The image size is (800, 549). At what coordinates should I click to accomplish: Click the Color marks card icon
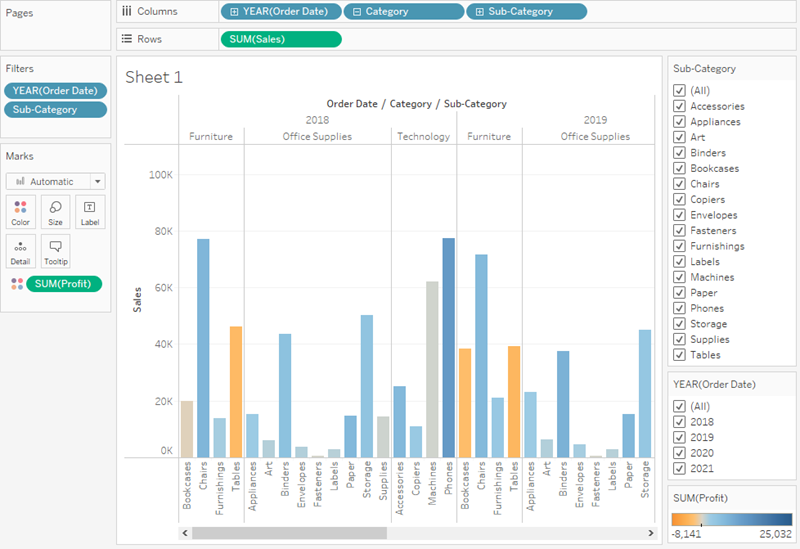coord(21,212)
